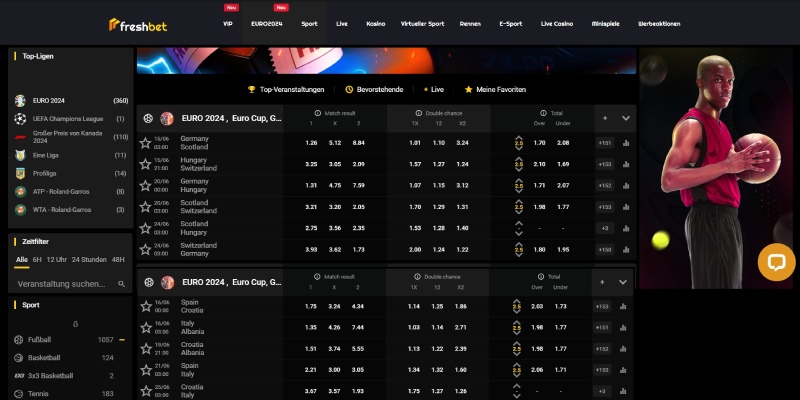Open the live chat support bubble
The height and width of the screenshot is (400, 800).
[x=776, y=262]
